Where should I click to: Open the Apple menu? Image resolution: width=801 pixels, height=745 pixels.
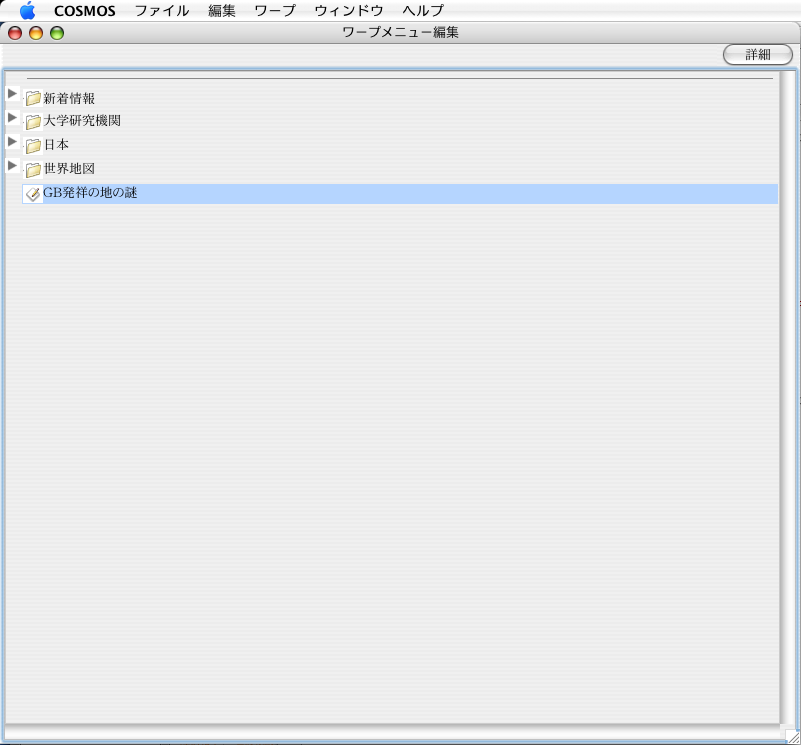pyautogui.click(x=27, y=11)
